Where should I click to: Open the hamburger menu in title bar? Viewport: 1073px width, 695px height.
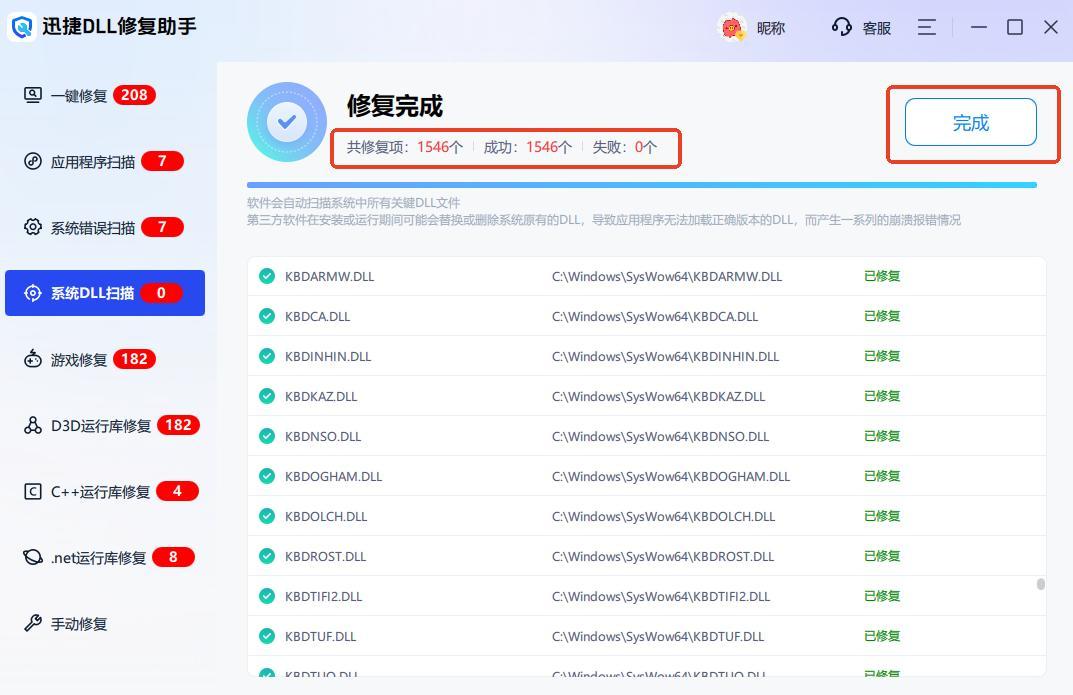tap(927, 28)
